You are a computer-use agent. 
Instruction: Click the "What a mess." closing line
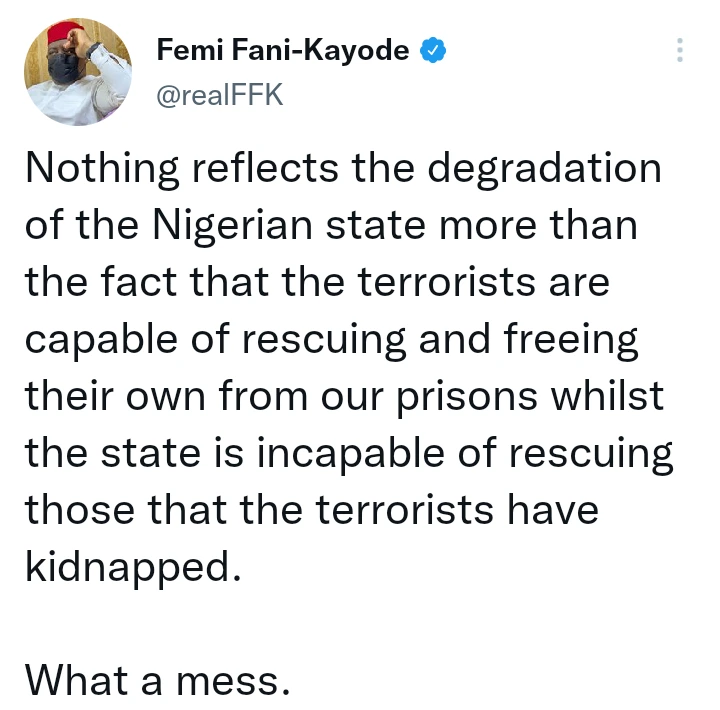157,680
